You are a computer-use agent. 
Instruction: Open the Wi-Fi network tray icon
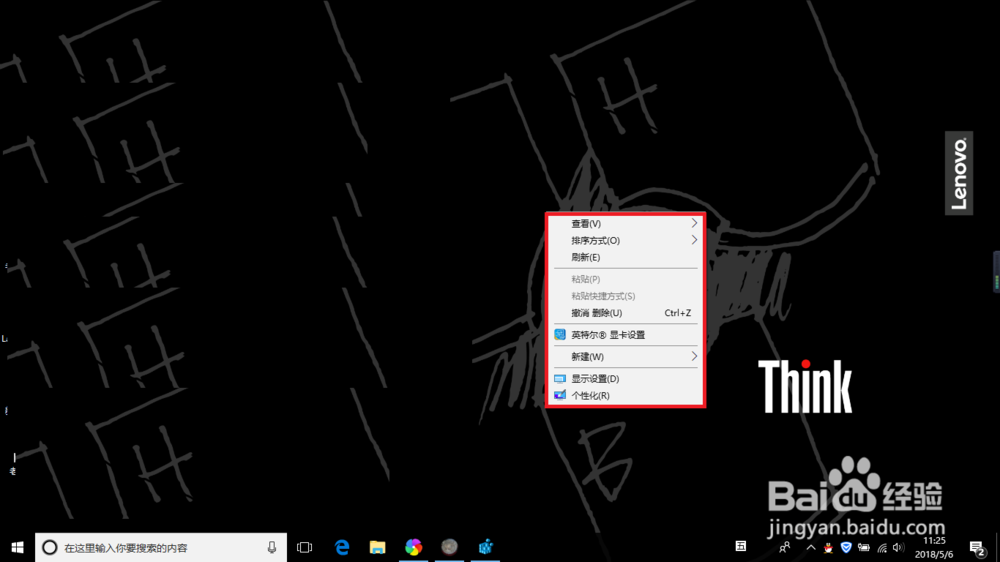point(882,547)
